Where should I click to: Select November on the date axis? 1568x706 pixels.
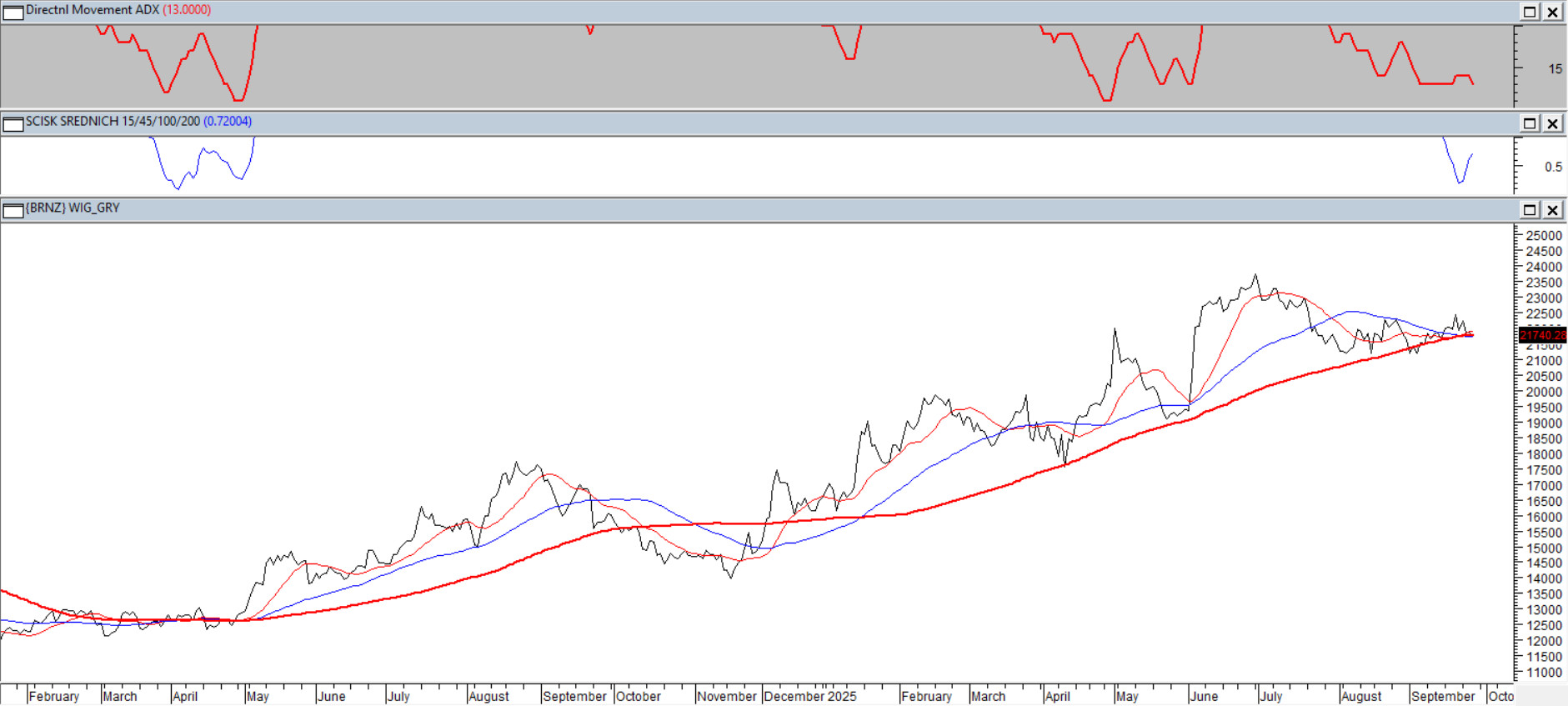(726, 696)
